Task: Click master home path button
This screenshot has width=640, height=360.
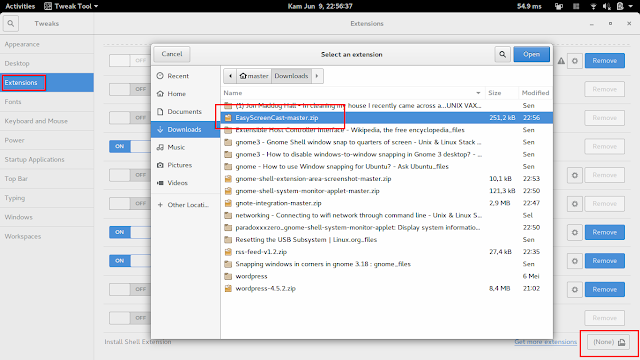Action: point(254,76)
